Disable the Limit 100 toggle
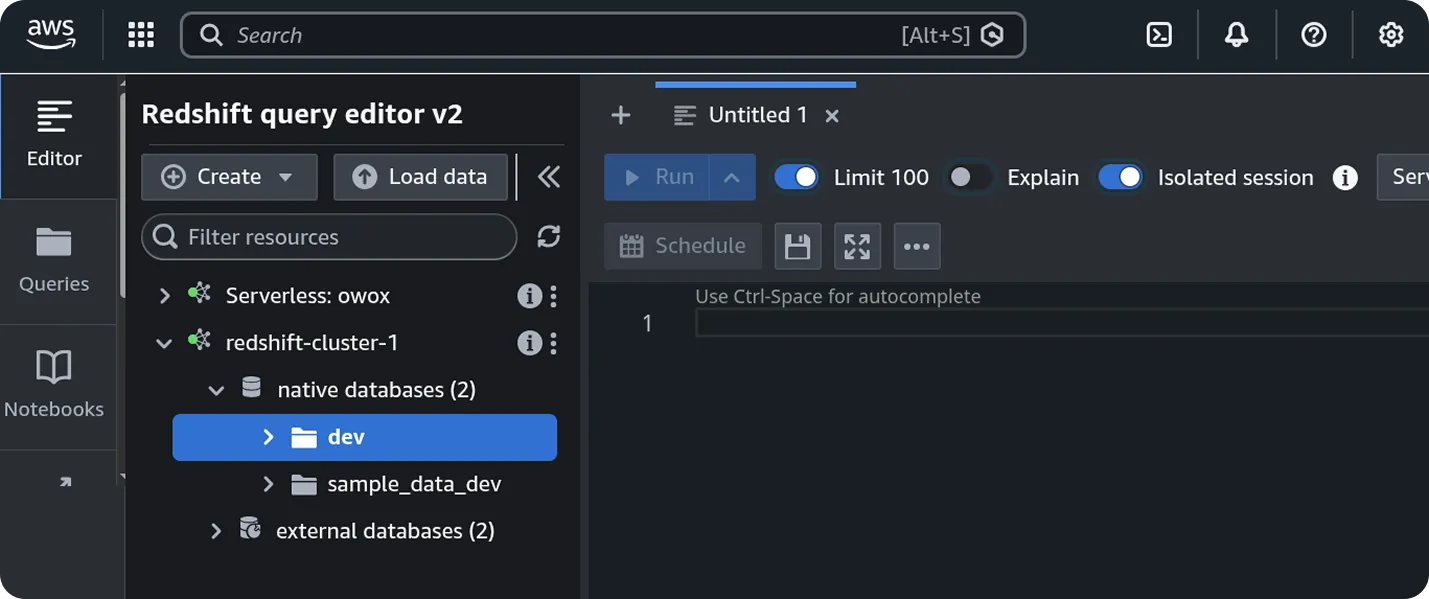Viewport: 1429px width, 599px height. (796, 176)
